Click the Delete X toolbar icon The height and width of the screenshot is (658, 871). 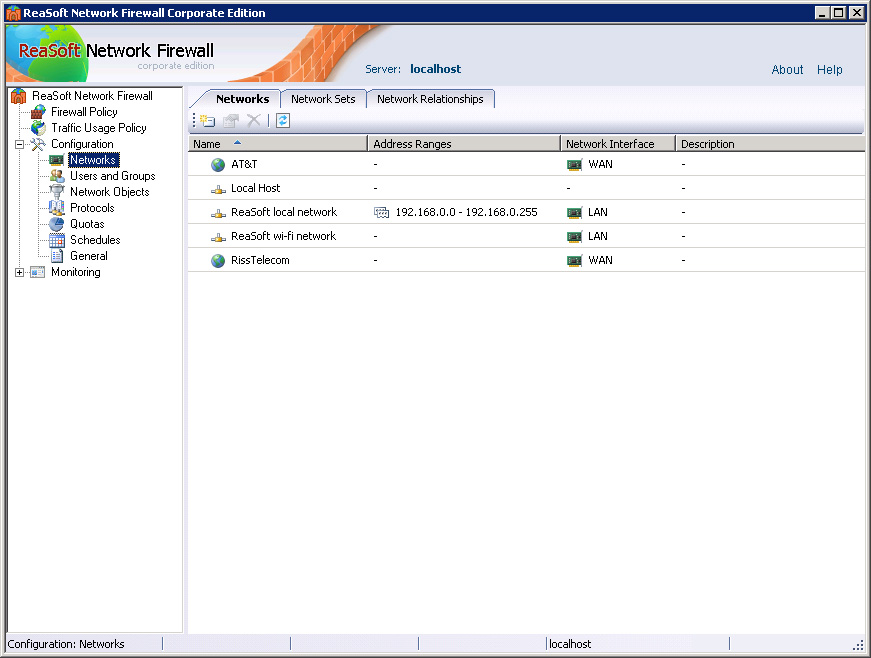pyautogui.click(x=254, y=120)
